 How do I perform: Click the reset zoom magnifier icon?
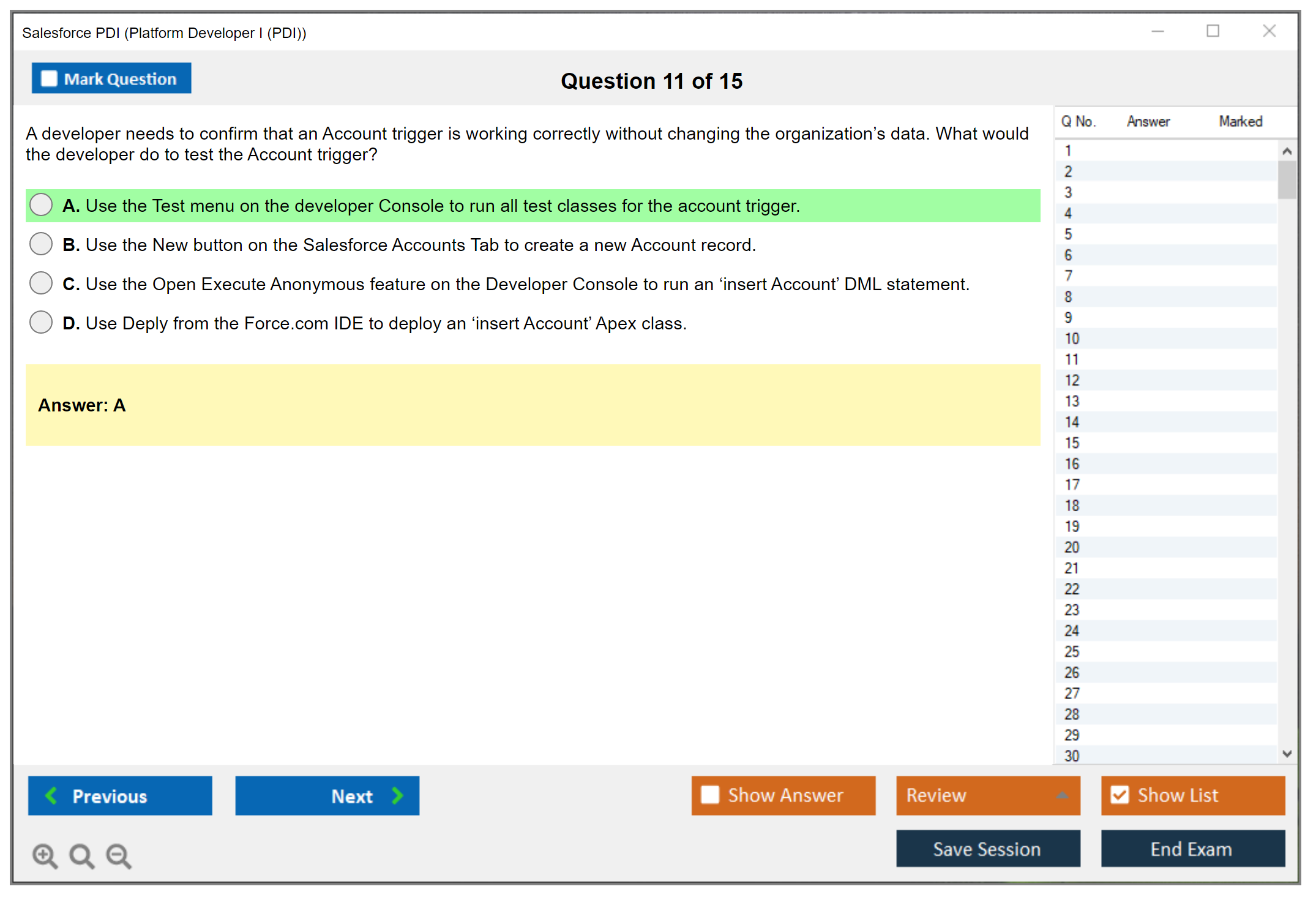(81, 855)
